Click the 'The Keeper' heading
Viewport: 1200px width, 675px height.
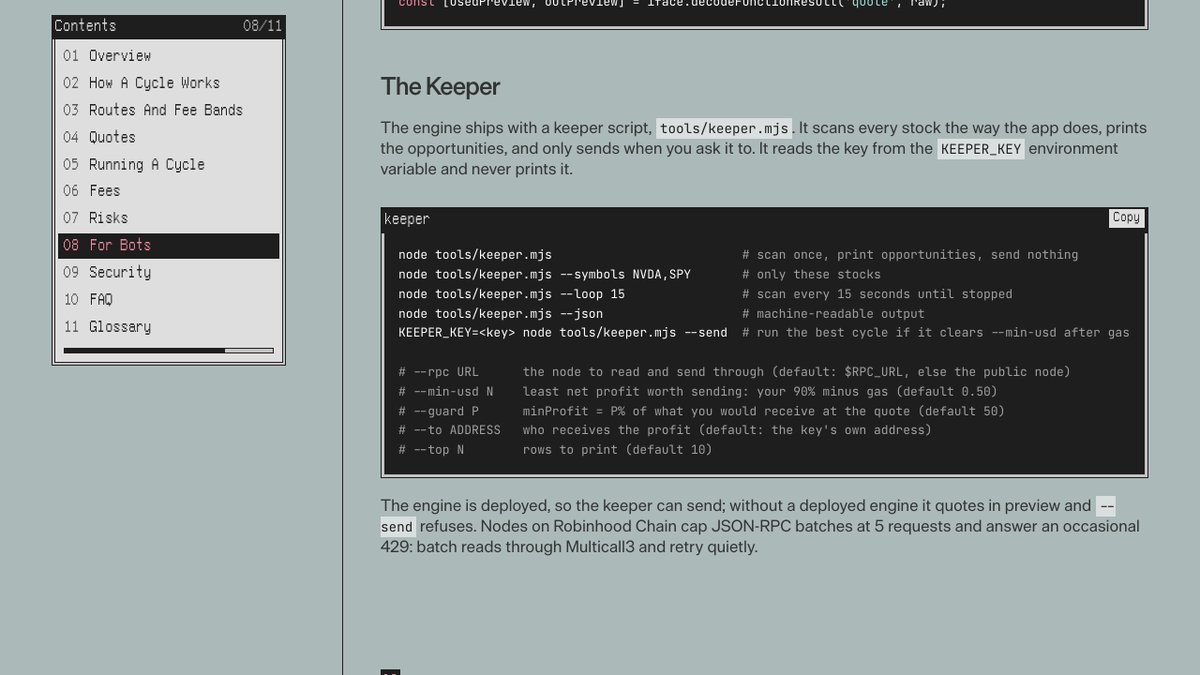(x=440, y=87)
